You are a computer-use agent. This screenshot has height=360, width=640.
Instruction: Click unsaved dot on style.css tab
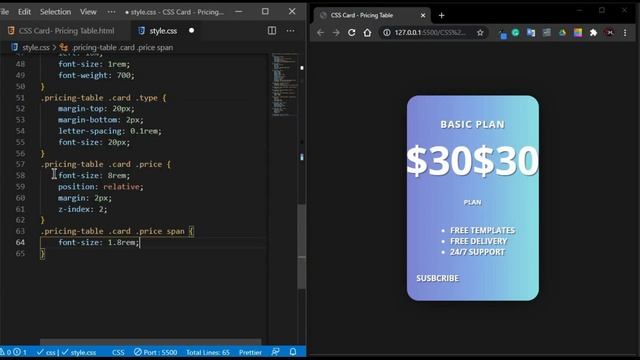coord(191,31)
